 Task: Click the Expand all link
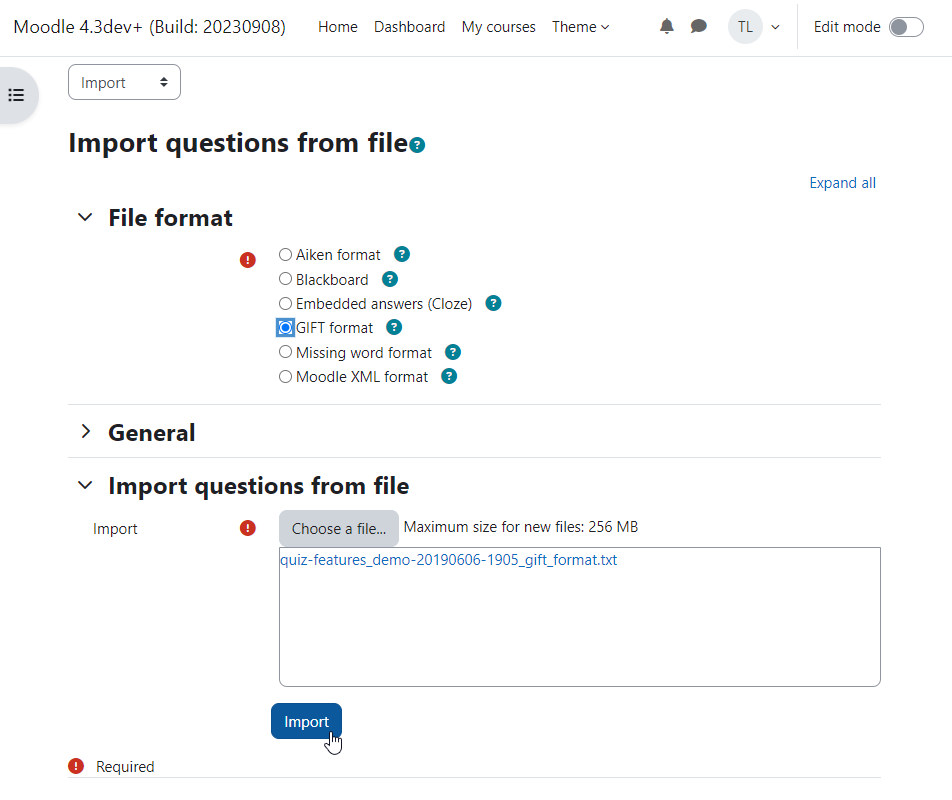[842, 183]
